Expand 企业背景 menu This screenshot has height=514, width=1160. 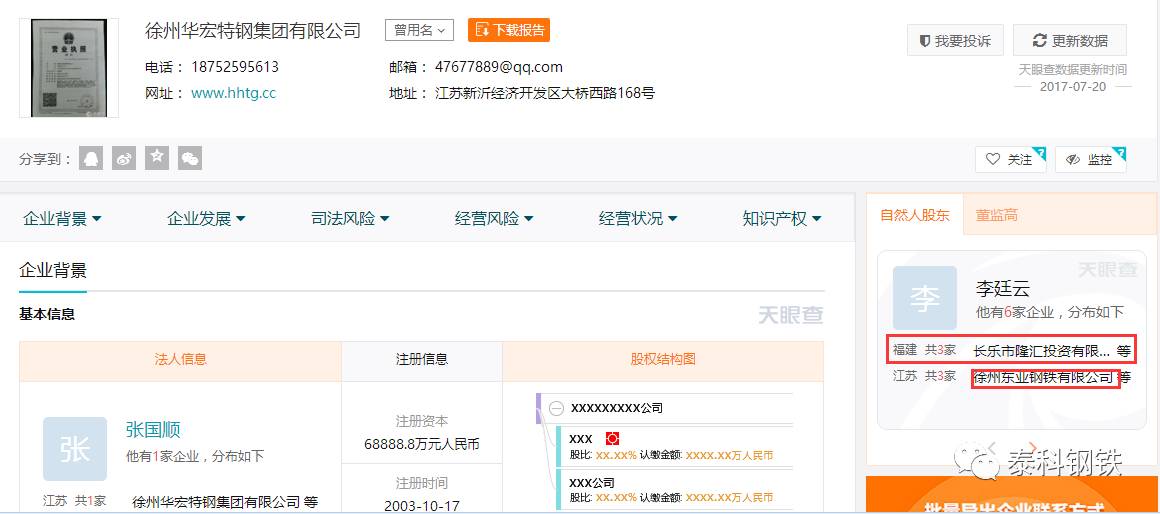click(62, 219)
